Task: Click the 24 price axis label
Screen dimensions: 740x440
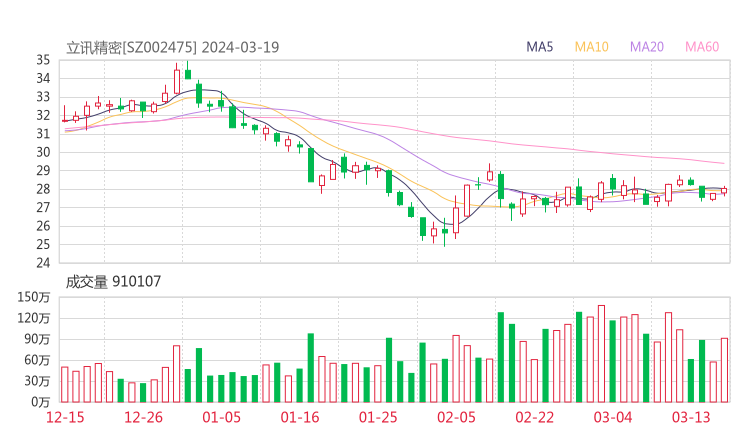Action: pos(43,263)
